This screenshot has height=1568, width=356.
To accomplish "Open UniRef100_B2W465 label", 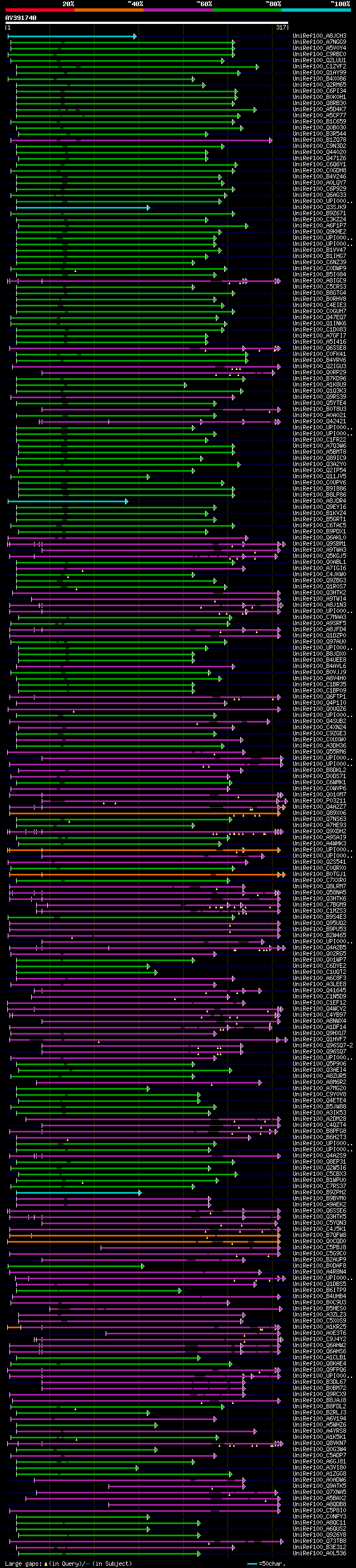I will [x=319, y=935].
